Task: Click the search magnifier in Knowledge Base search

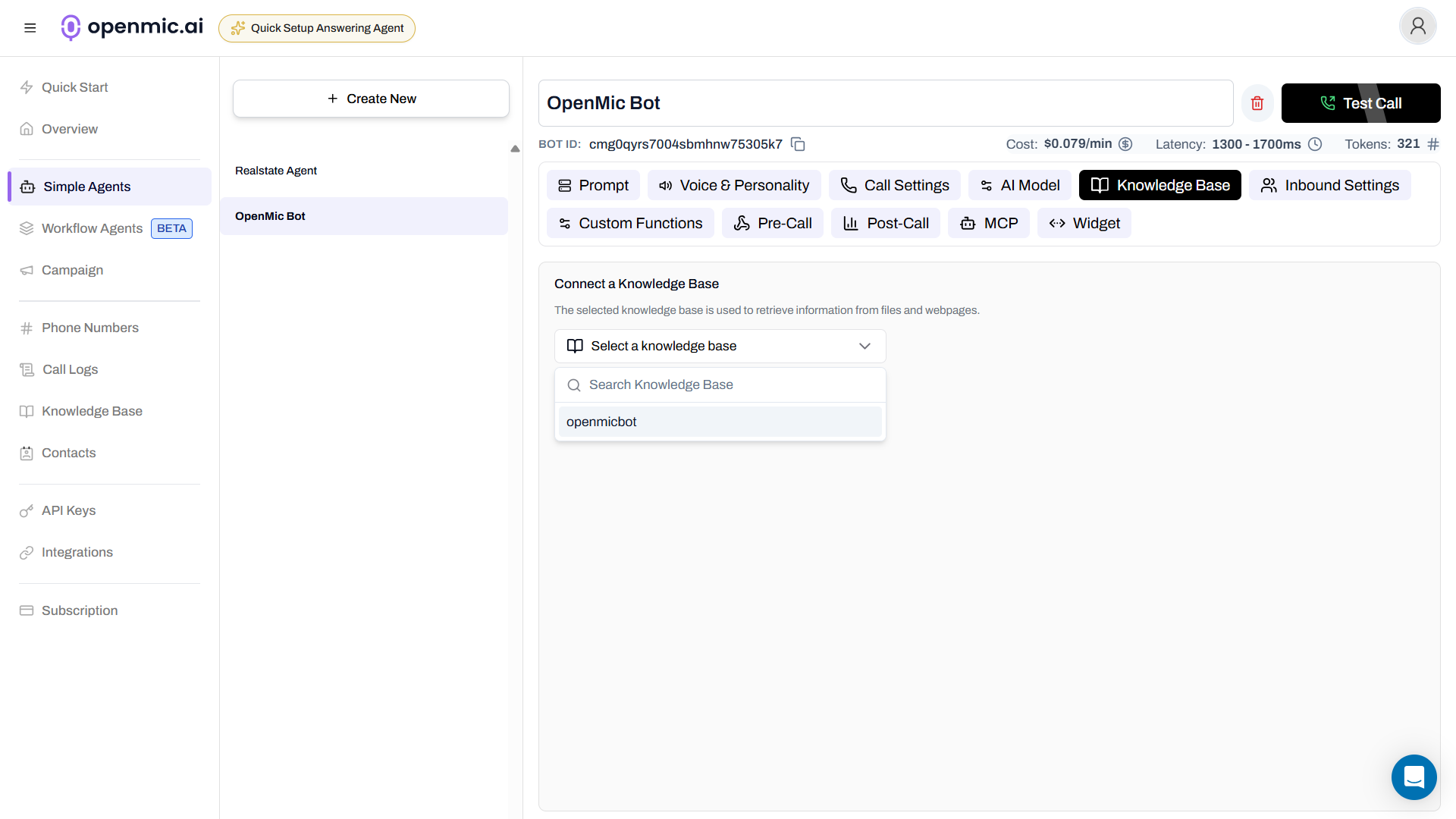Action: coord(574,384)
